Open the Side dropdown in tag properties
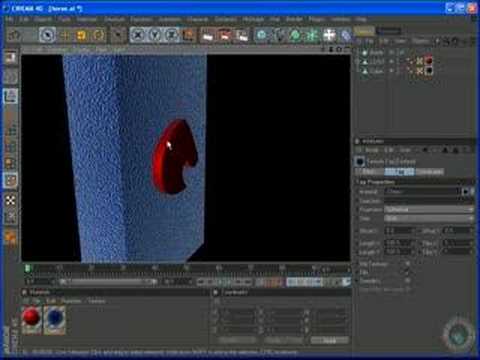Image resolution: width=480 pixels, height=360 pixels. coord(429,218)
